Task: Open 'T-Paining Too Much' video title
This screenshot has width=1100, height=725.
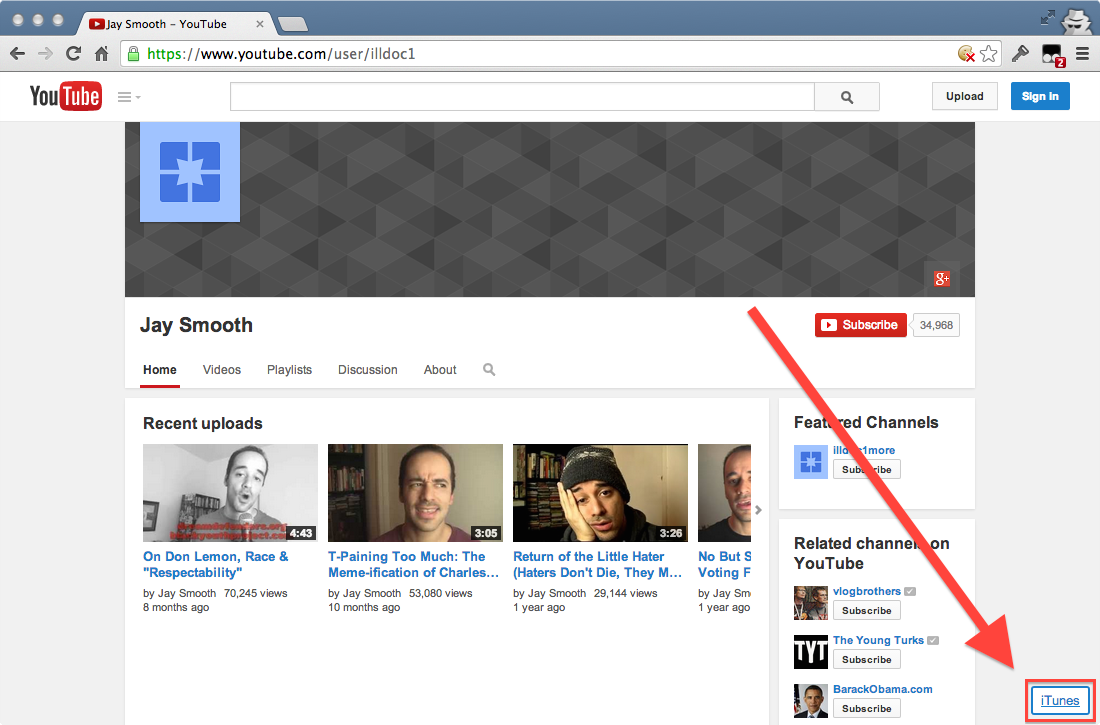Action: click(x=414, y=564)
